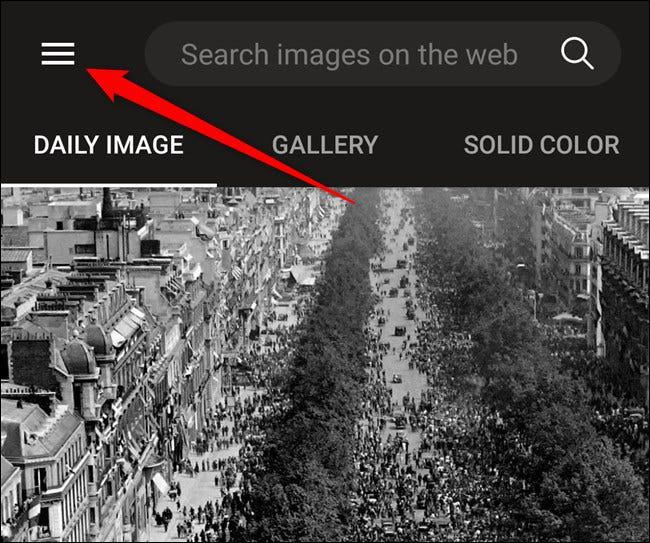Click the SOLID COLOR label
The width and height of the screenshot is (650, 543).
point(541,145)
